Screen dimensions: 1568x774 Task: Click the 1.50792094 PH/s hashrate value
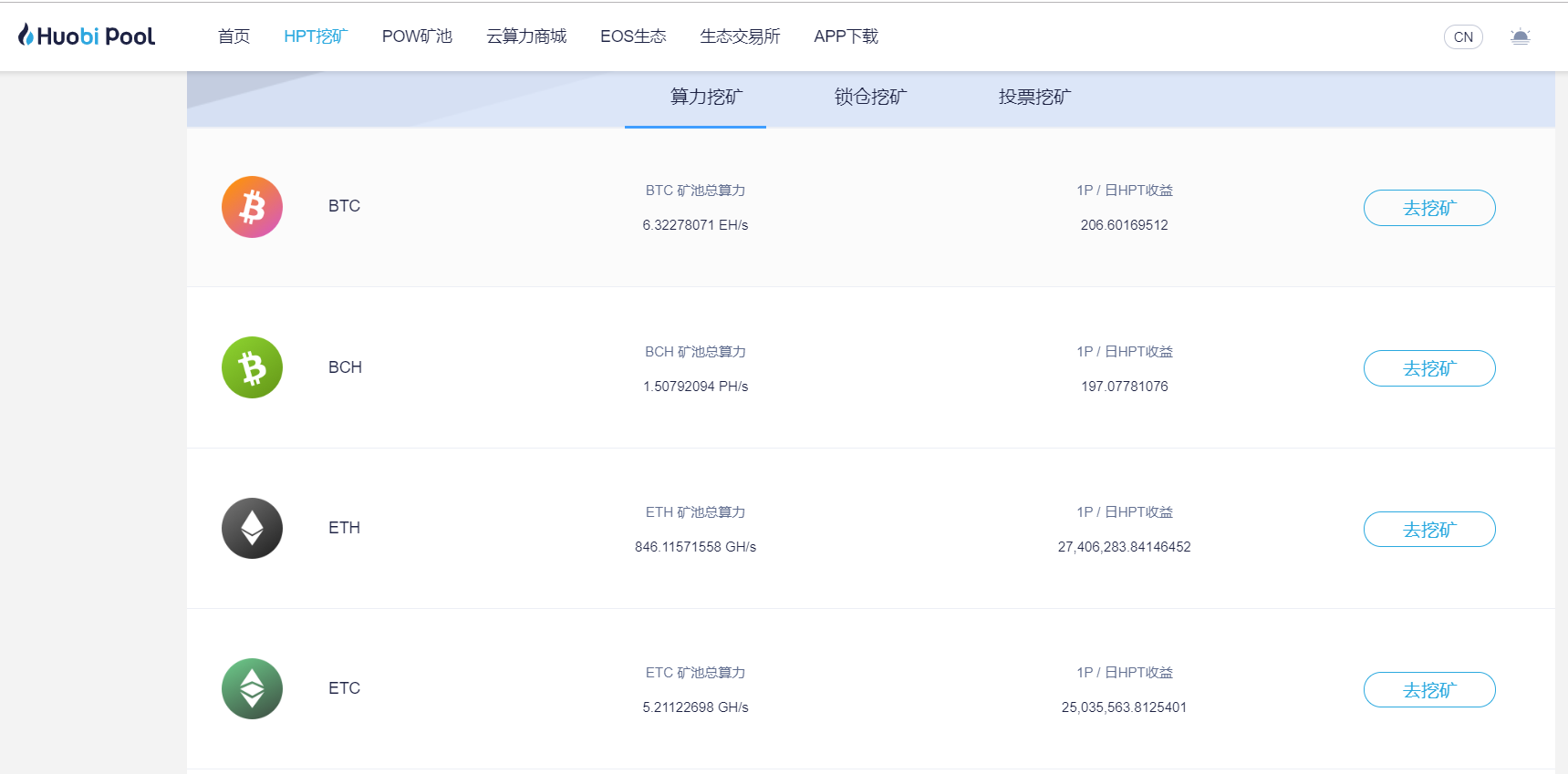coord(695,387)
